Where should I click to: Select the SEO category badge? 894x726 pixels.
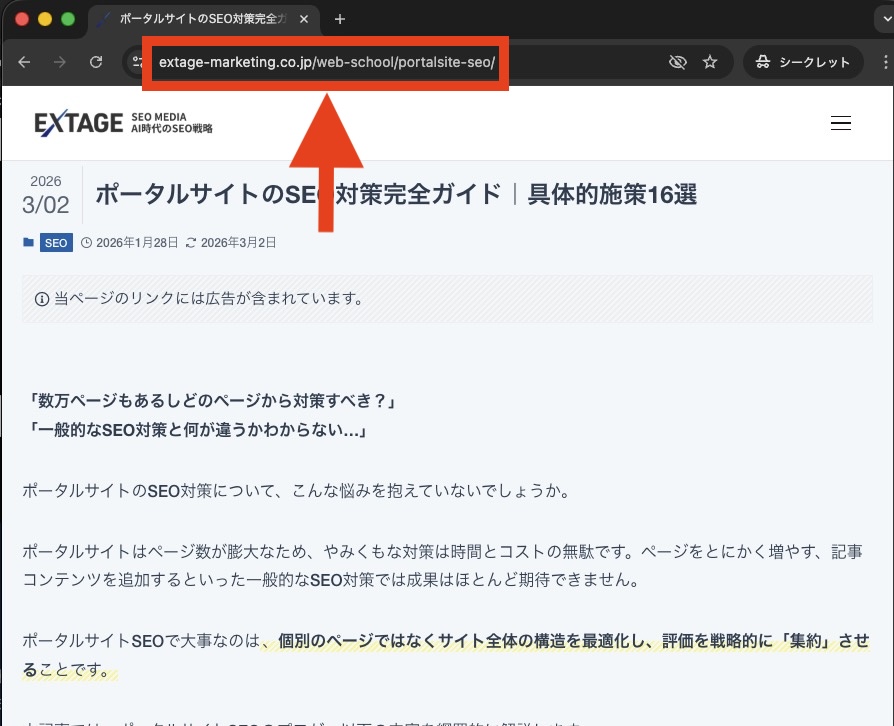[56, 242]
